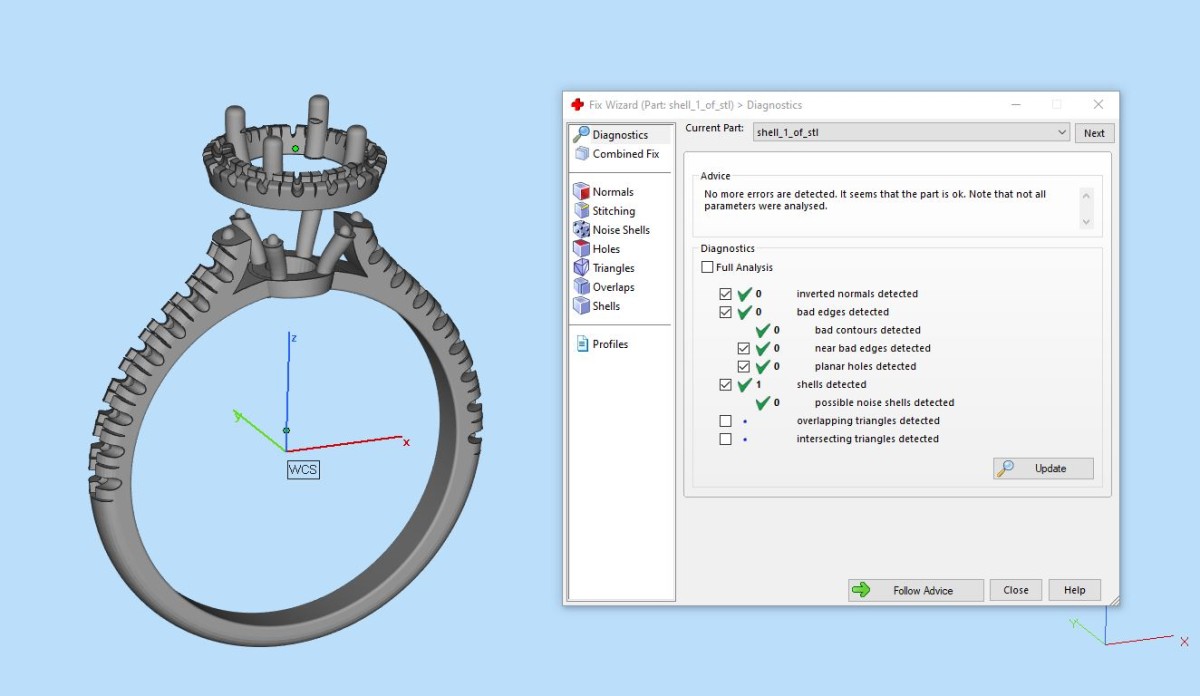Select the Noise Shells icon
The width and height of the screenshot is (1200, 696).
pyautogui.click(x=581, y=230)
